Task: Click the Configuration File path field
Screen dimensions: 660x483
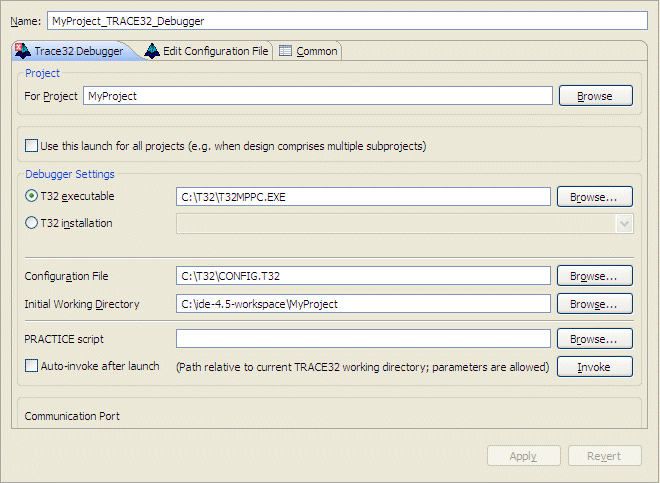Action: (363, 275)
